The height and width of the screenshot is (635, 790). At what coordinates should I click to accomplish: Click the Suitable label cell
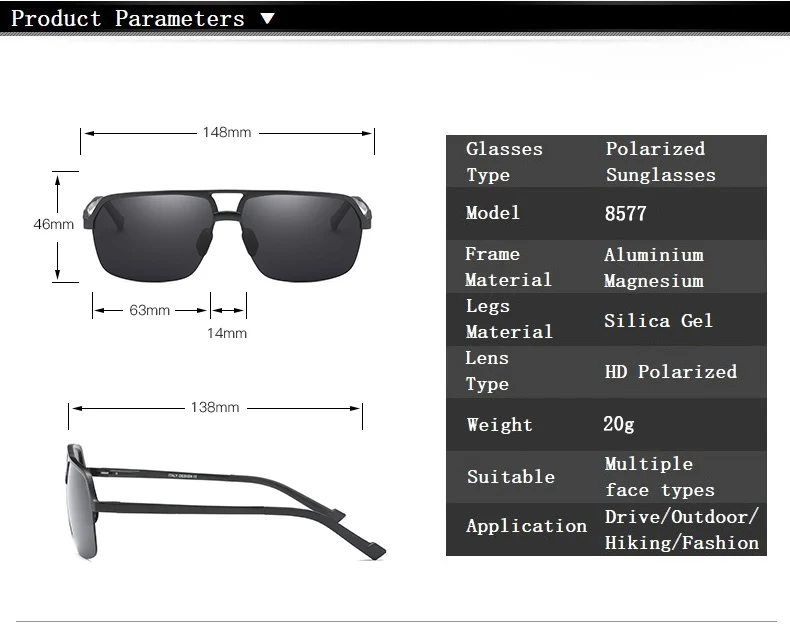[x=511, y=477]
